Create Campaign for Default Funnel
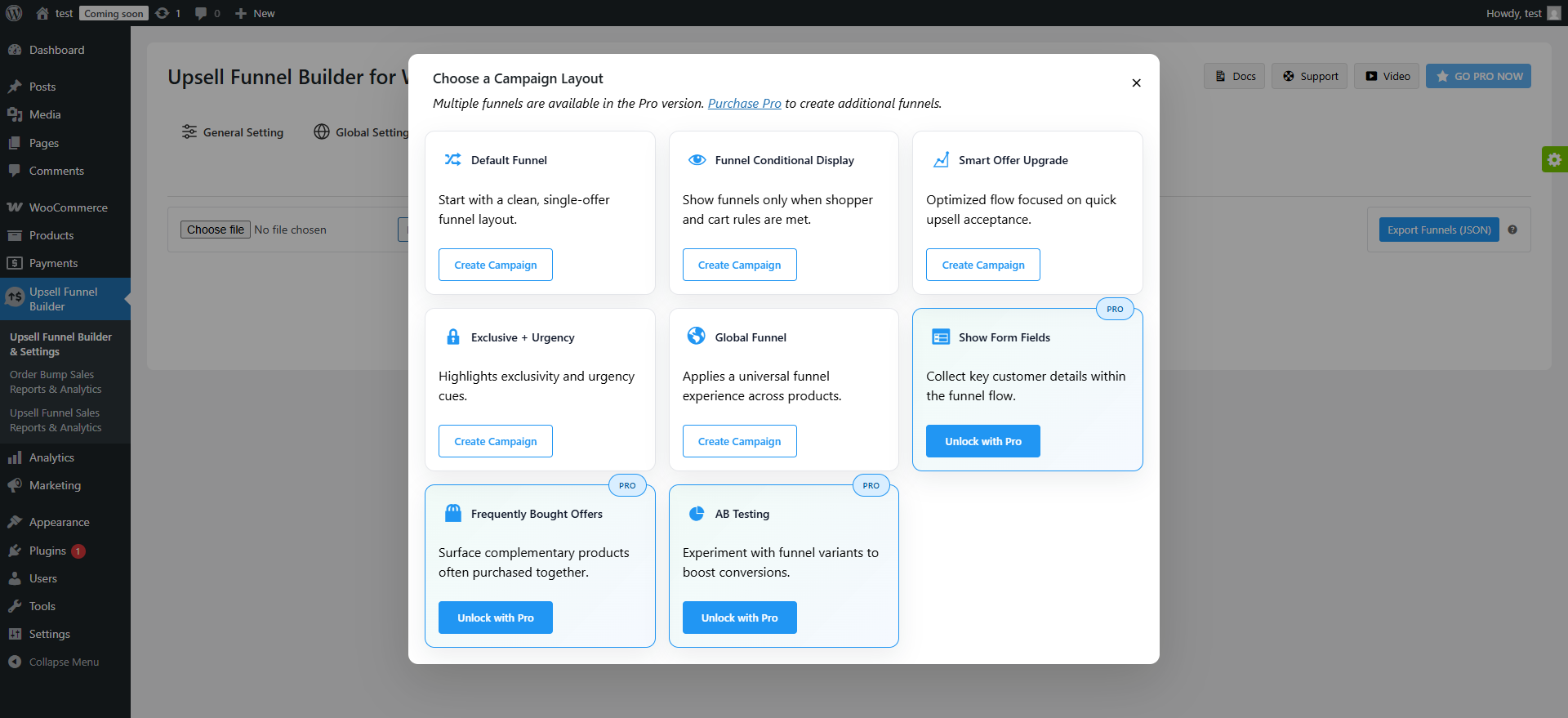Viewport: 1568px width, 718px height. coord(496,265)
